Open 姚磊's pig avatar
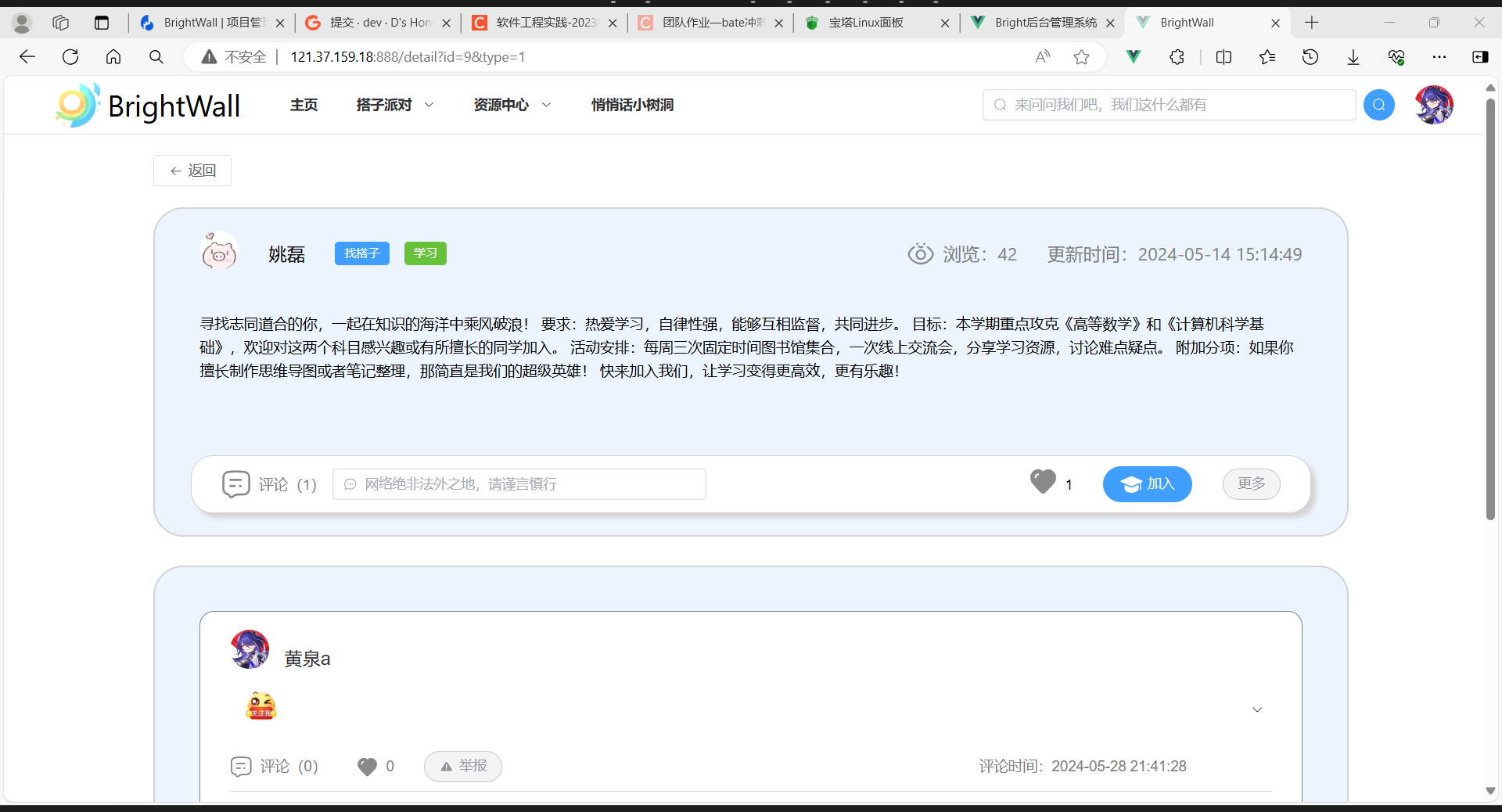The width and height of the screenshot is (1502, 812). [219, 251]
